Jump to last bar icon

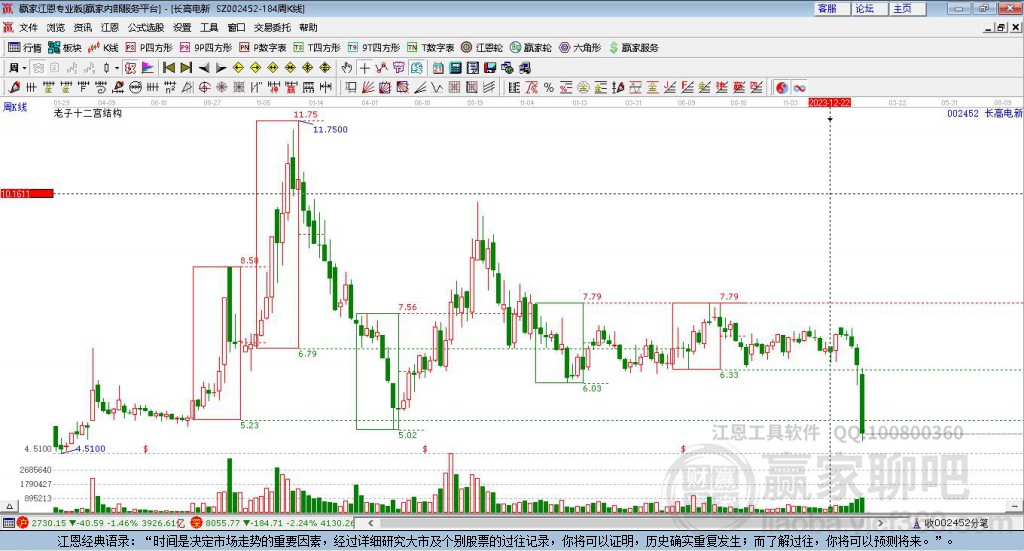(186, 68)
